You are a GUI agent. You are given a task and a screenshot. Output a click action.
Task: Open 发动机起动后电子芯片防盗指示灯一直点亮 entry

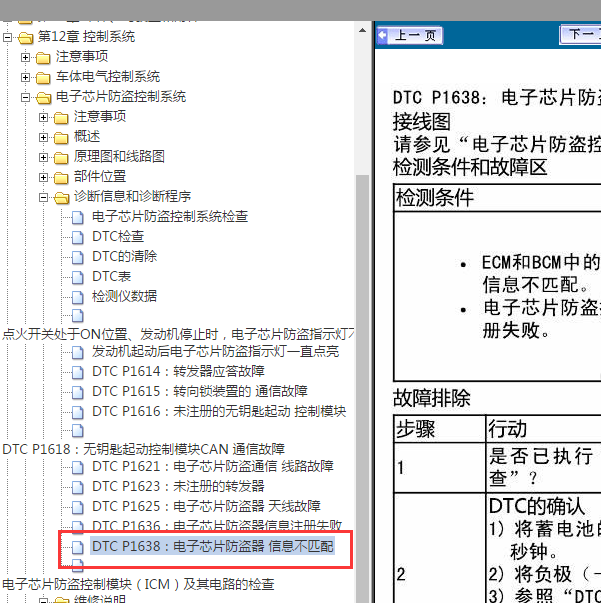[x=215, y=351]
